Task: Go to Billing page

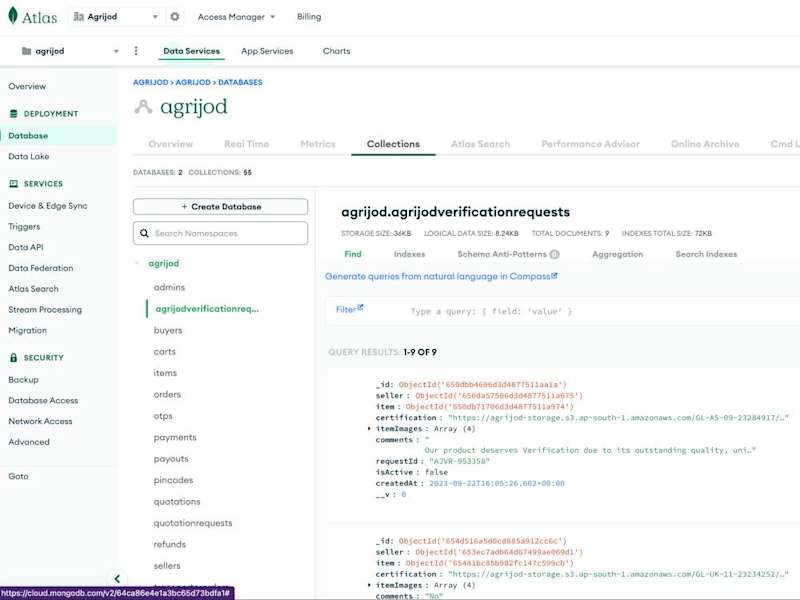Action: coord(309,17)
